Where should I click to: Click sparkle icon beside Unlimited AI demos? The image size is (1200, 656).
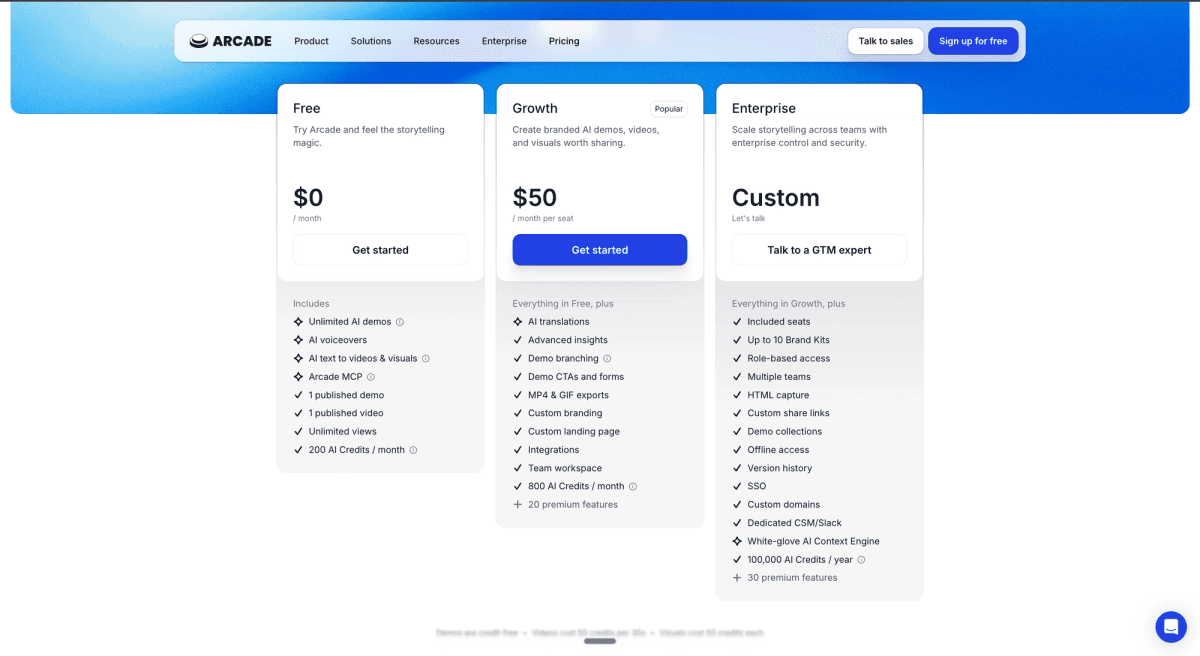298,322
